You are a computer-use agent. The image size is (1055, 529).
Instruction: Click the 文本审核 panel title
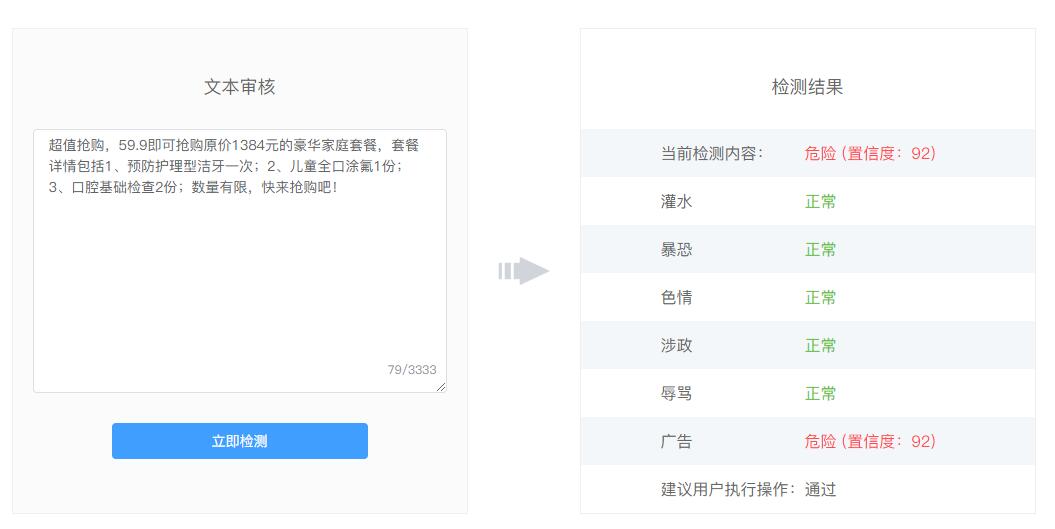[x=239, y=87]
